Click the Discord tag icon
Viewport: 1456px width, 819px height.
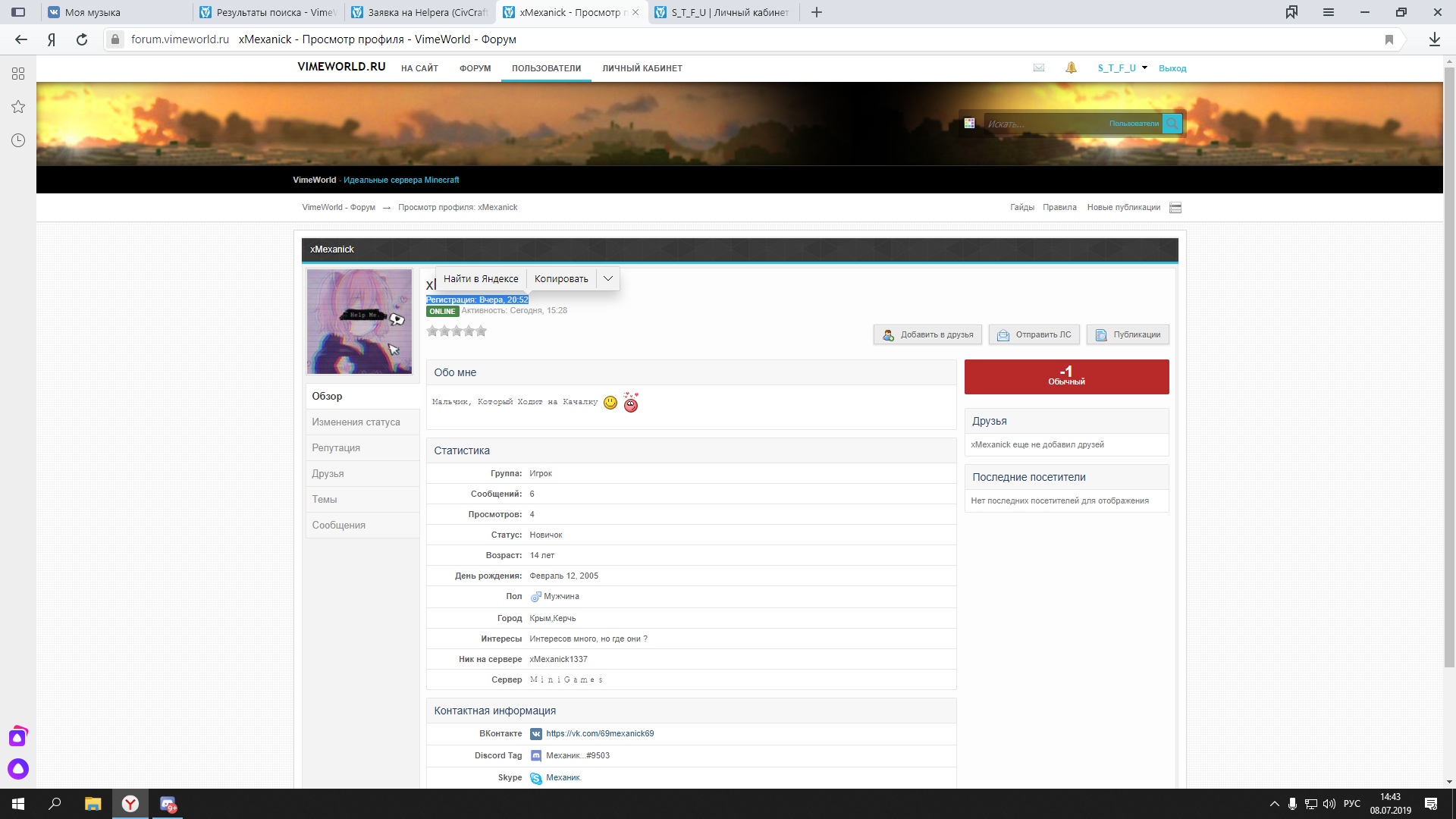coord(536,756)
